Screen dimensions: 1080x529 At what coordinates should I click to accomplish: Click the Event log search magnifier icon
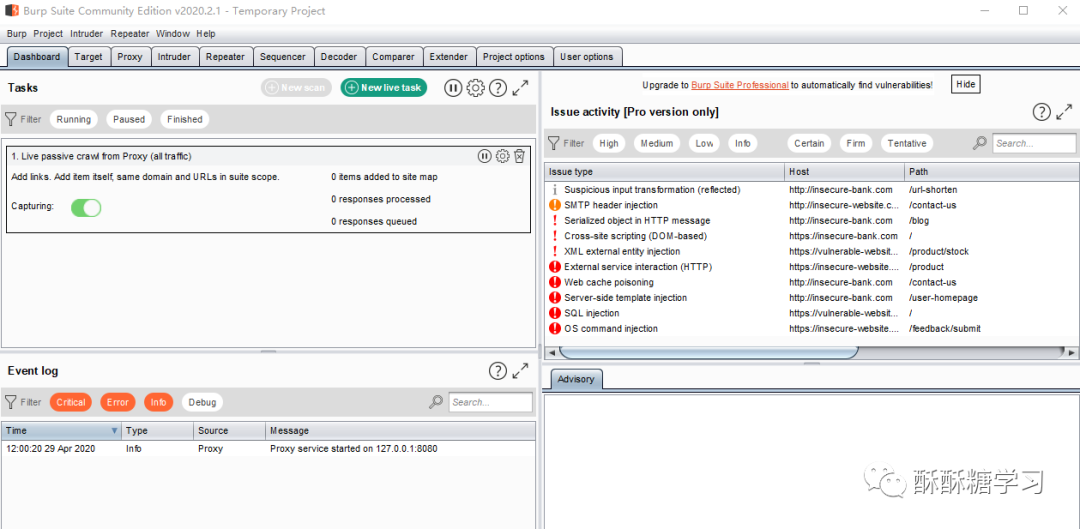(436, 402)
